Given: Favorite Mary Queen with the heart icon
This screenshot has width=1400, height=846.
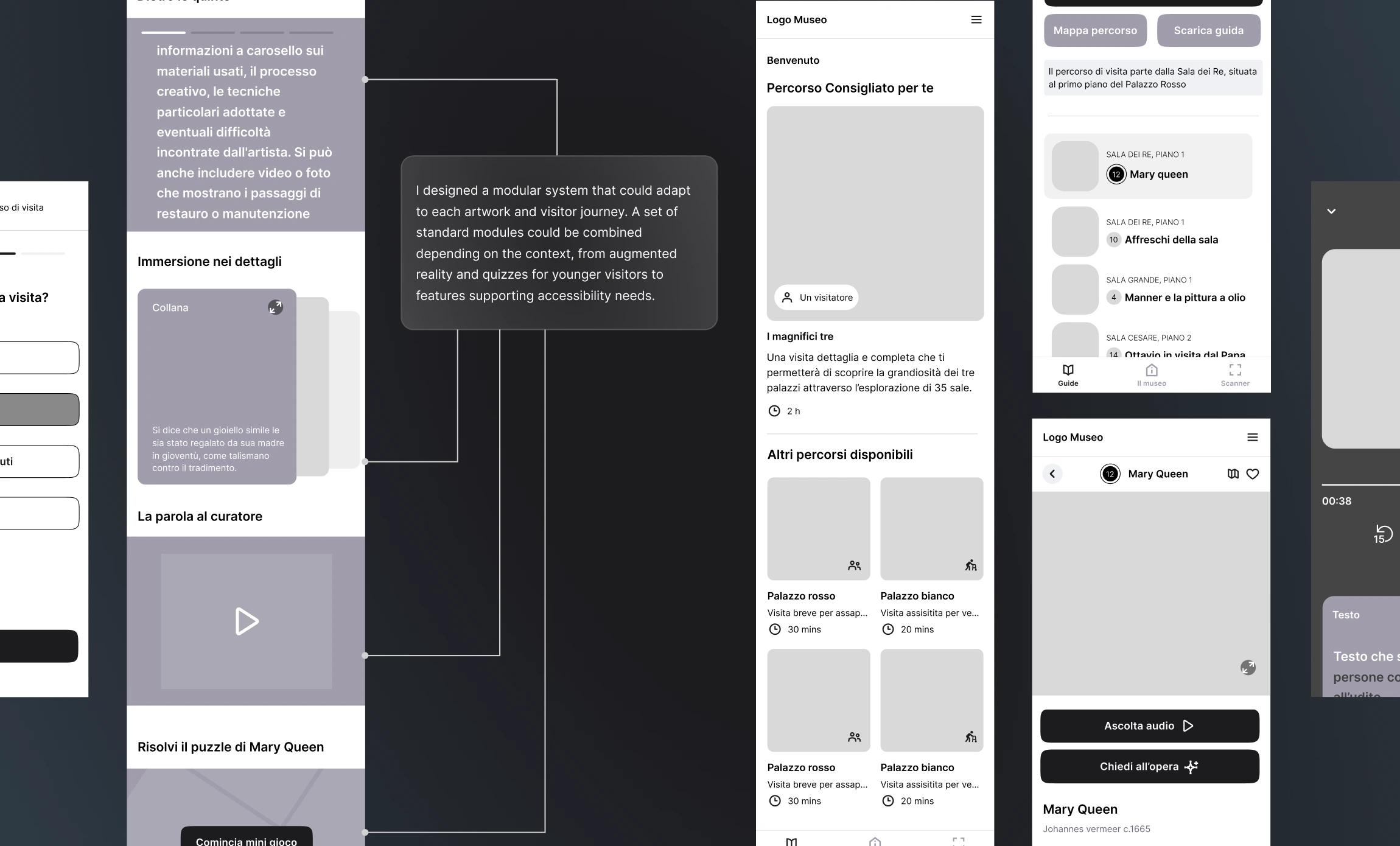Looking at the screenshot, I should click(x=1253, y=474).
